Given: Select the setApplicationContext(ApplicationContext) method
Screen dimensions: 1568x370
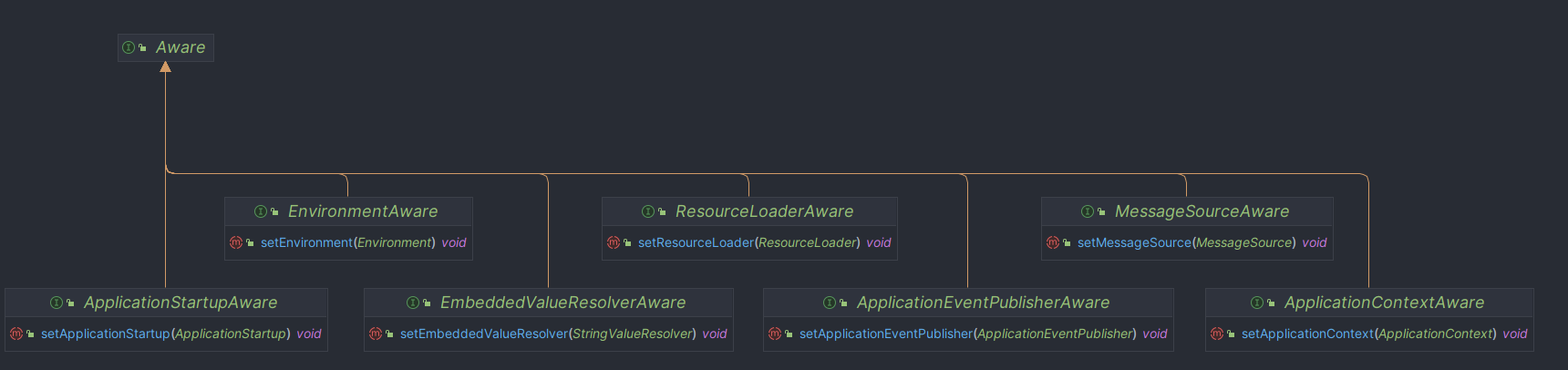Looking at the screenshot, I should (1369, 334).
